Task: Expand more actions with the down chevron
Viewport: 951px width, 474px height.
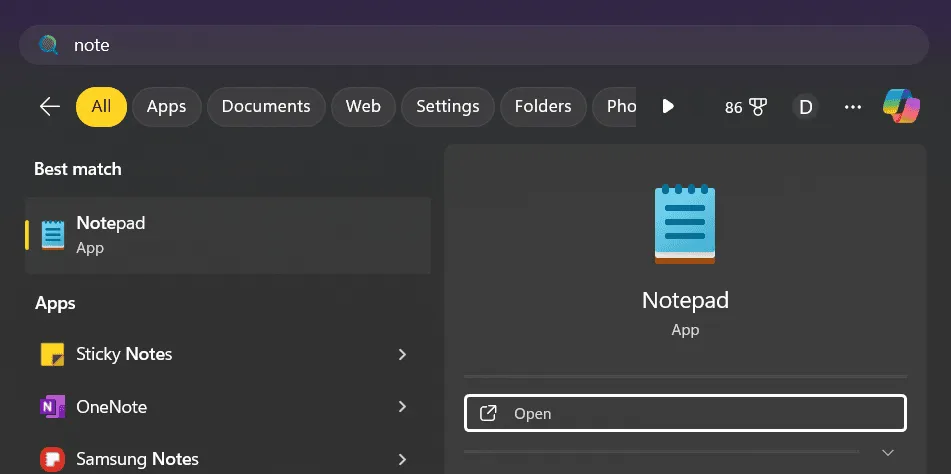Action: (888, 453)
